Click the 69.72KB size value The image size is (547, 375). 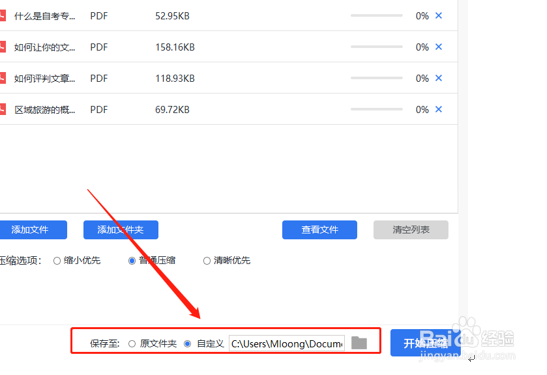[172, 110]
